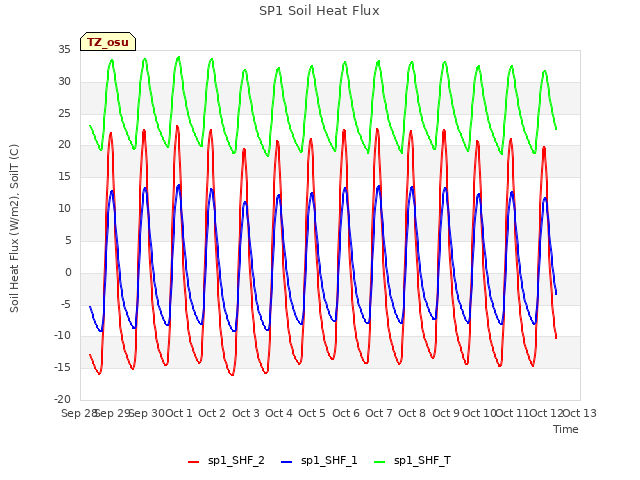
Task: Toggle the sp1_SHF_1 legend entry
Action: [319, 461]
